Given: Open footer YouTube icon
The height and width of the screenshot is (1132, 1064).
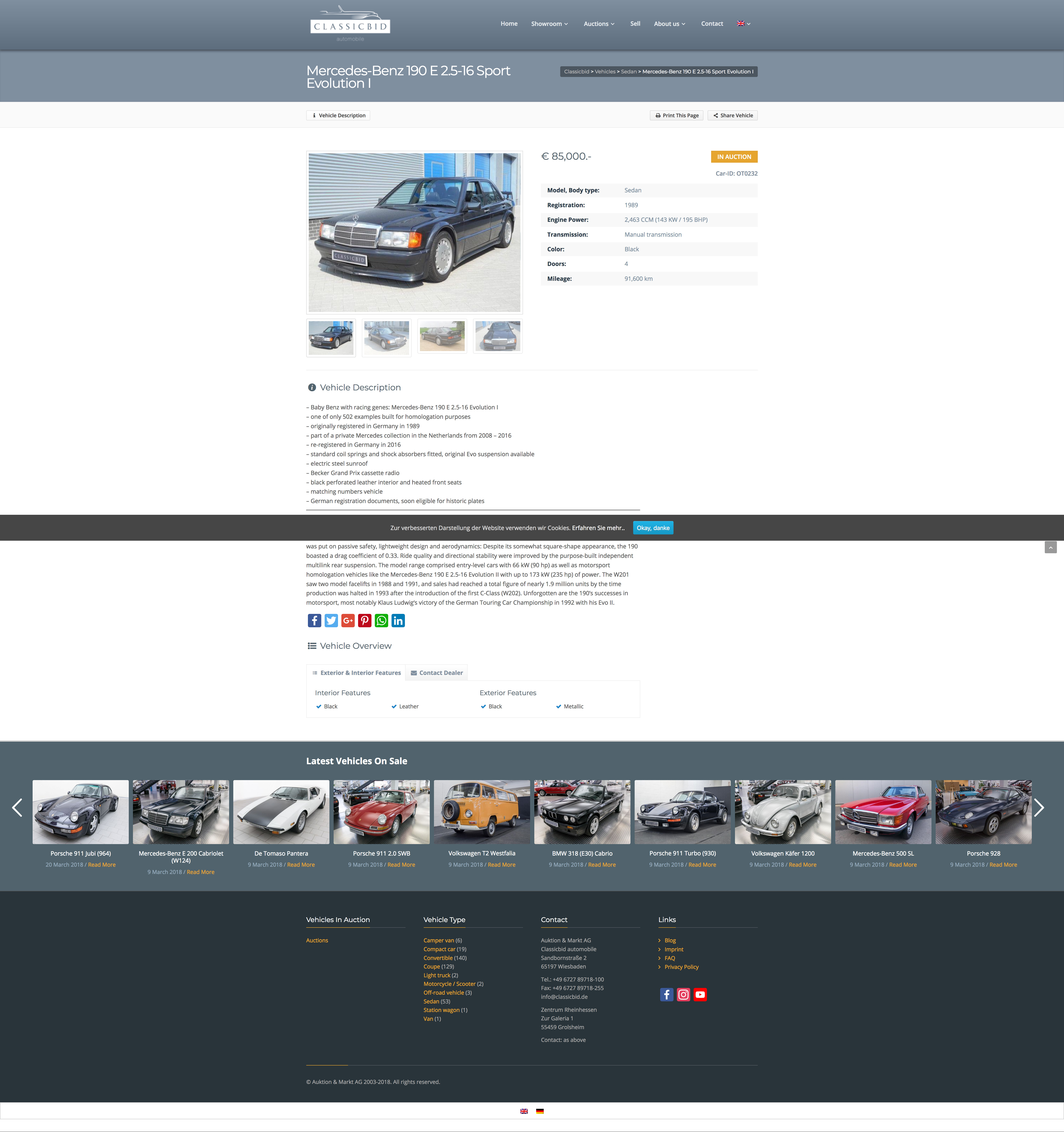Looking at the screenshot, I should (700, 995).
